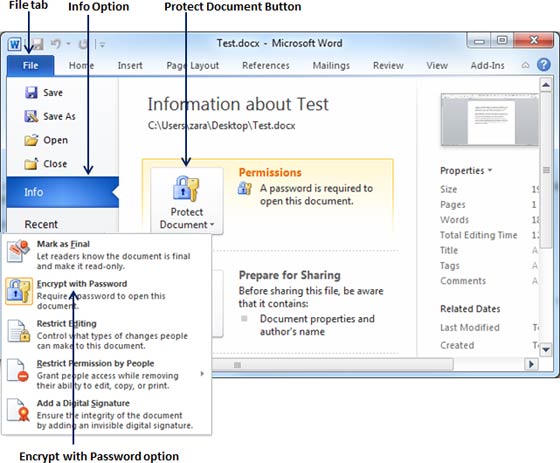Click the Permissions heading

click(x=270, y=173)
